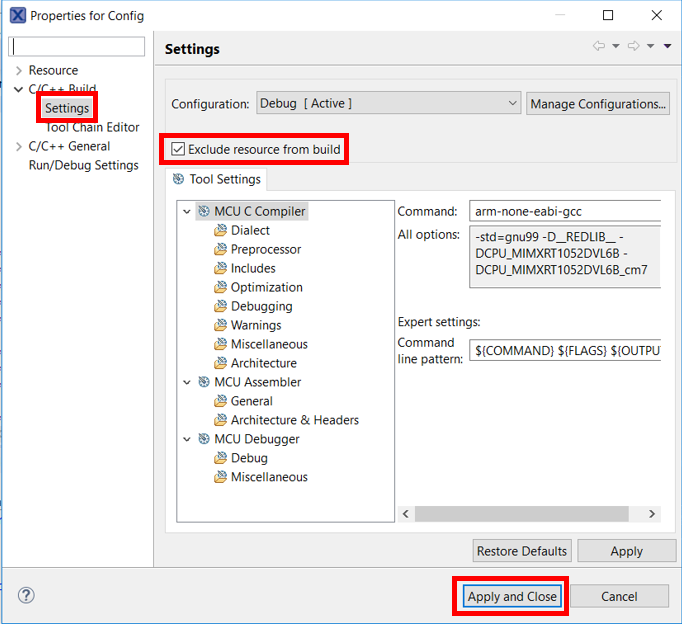This screenshot has width=682, height=625.
Task: Open the view menu dropdown arrow
Action: coord(667,46)
